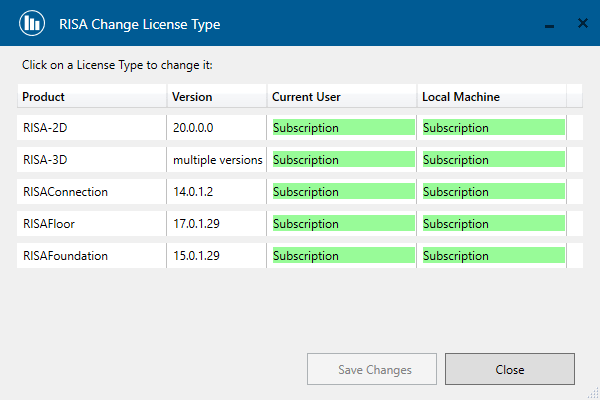Change RISAConnection Current User license type
The image size is (600, 400).
pos(343,192)
